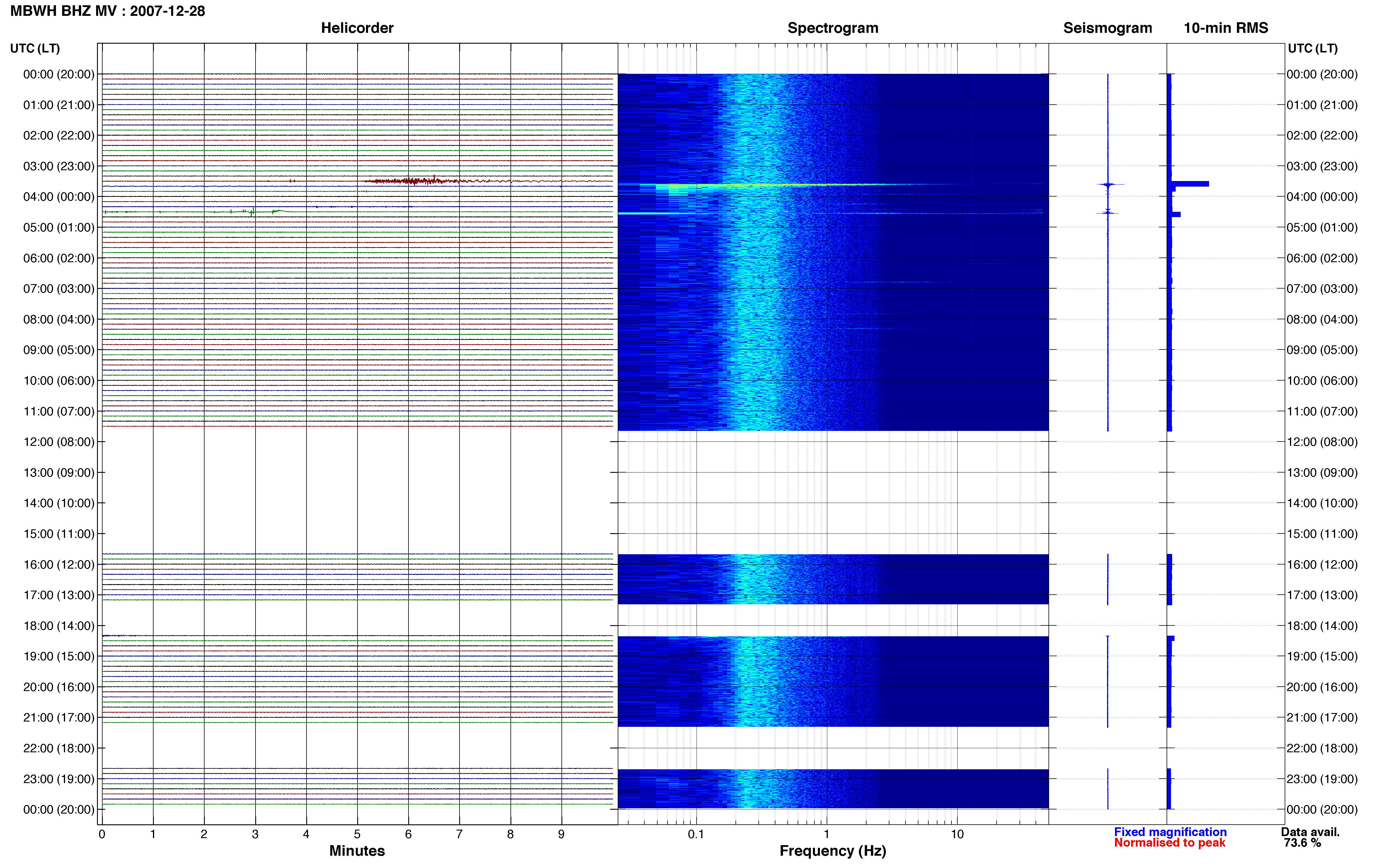Click the left 'UTC (LT)' axis label
Screen dimensions: 1389x868
point(35,48)
